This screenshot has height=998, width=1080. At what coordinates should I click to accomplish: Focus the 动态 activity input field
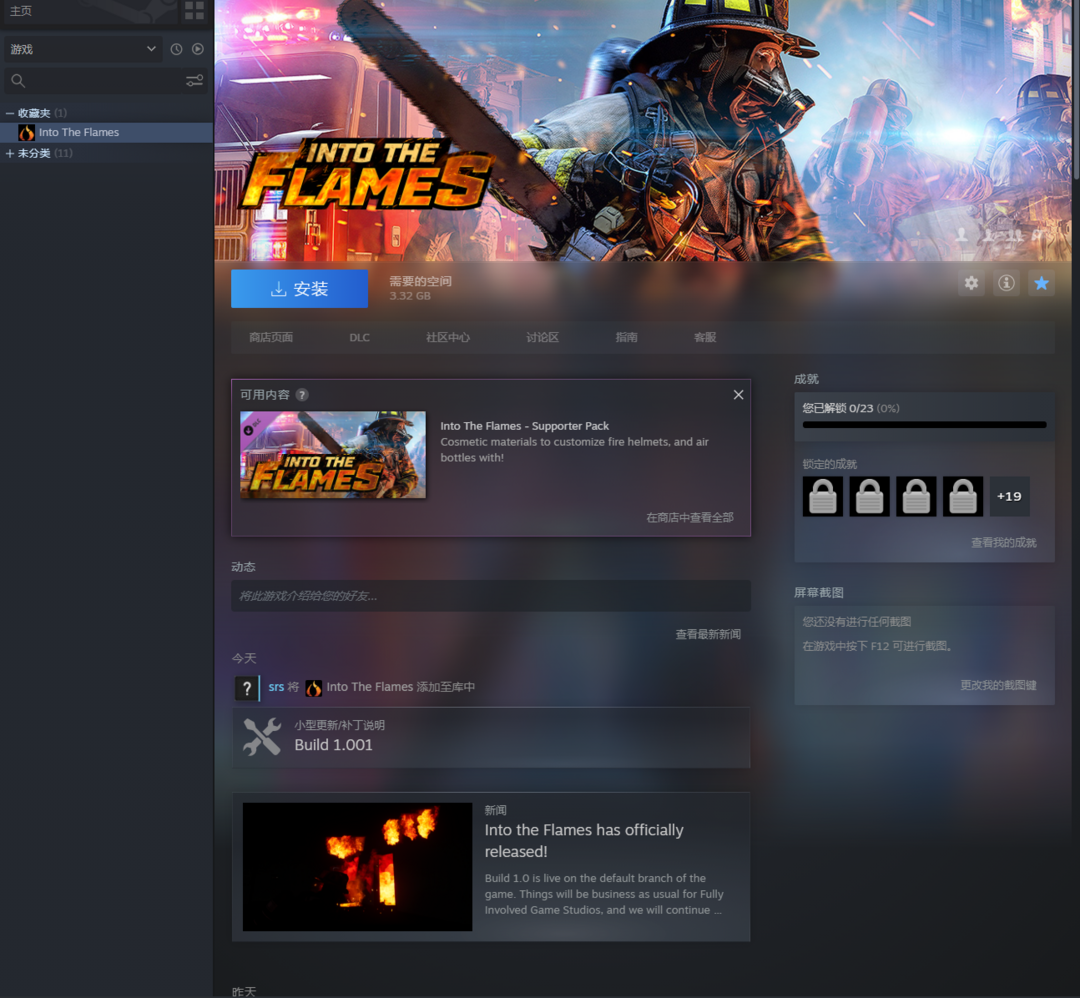pos(491,596)
